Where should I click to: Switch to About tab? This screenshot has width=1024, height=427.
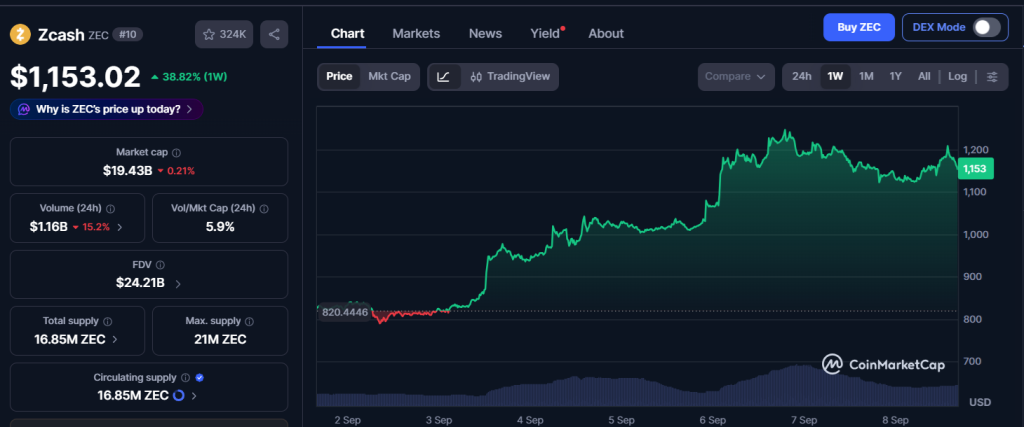point(605,33)
